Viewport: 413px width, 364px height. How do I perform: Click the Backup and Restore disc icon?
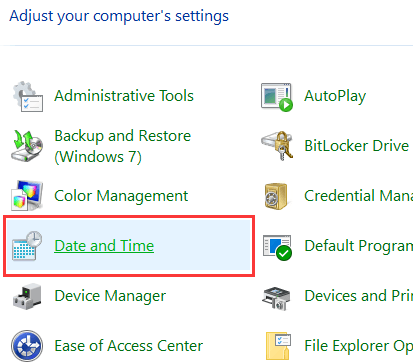click(27, 146)
